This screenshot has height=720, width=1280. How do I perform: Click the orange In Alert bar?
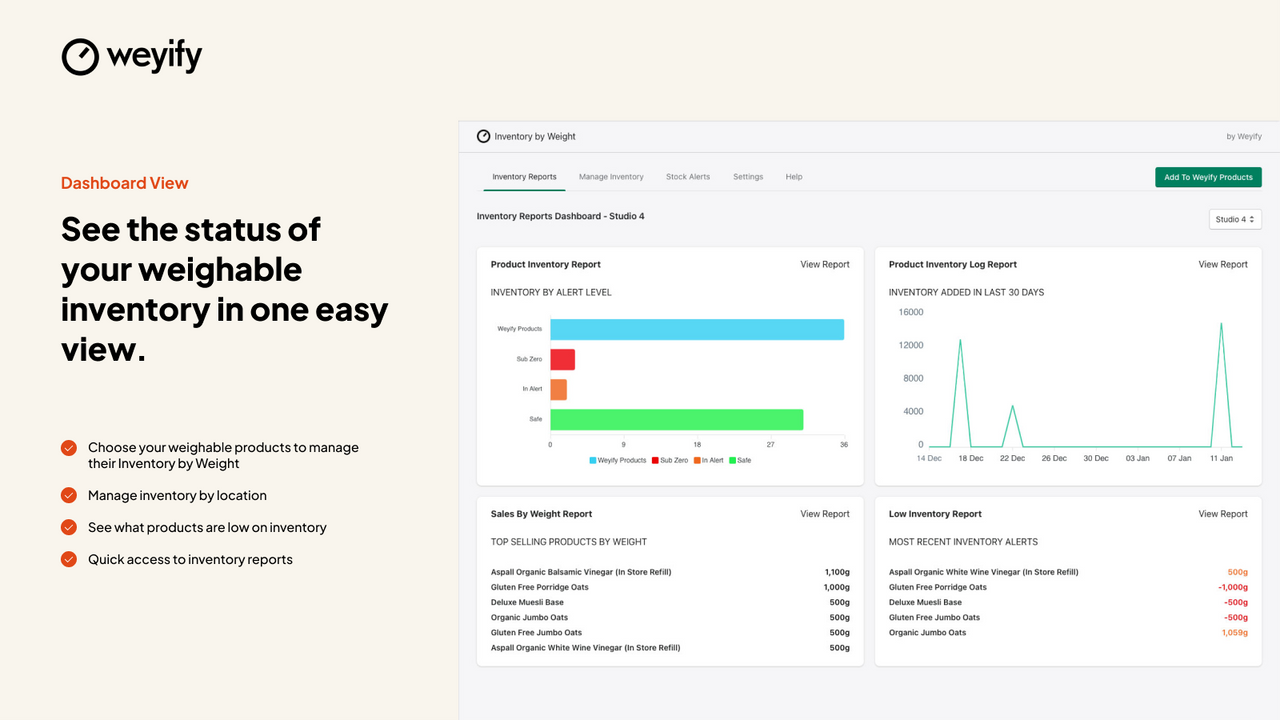pyautogui.click(x=558, y=389)
